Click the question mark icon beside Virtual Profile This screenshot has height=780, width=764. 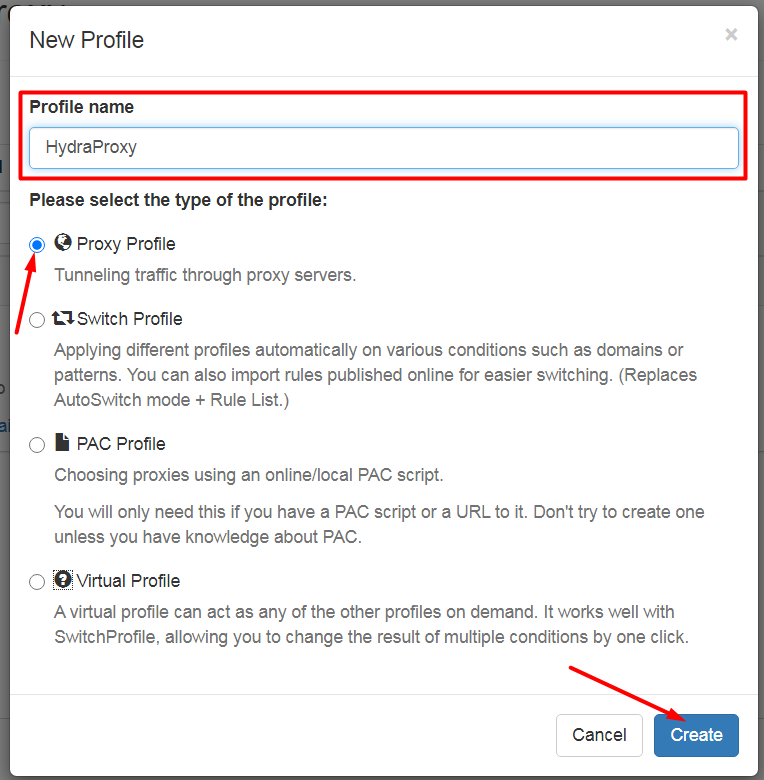[63, 580]
